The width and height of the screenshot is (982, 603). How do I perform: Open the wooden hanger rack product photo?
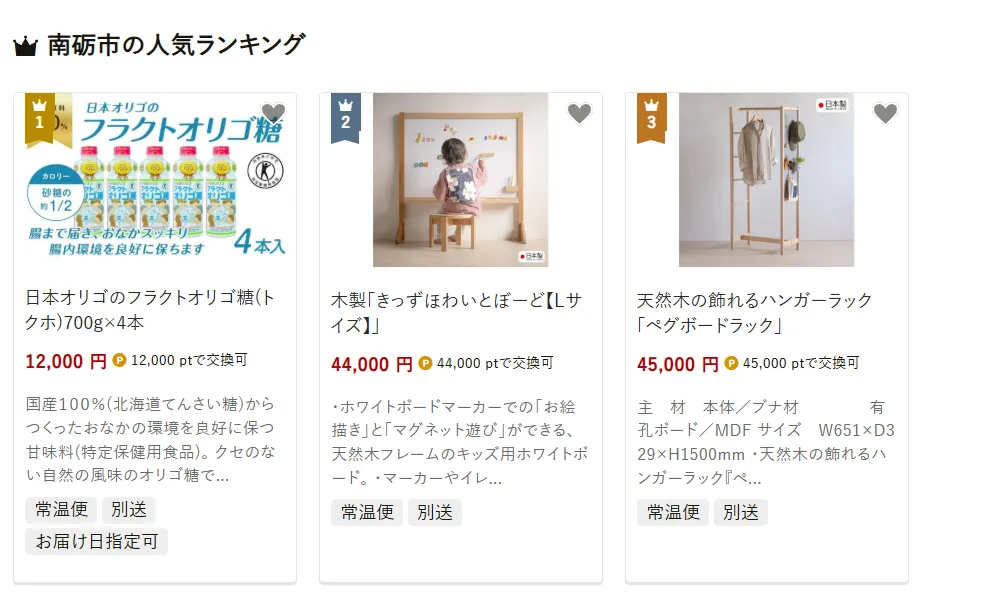click(x=767, y=180)
